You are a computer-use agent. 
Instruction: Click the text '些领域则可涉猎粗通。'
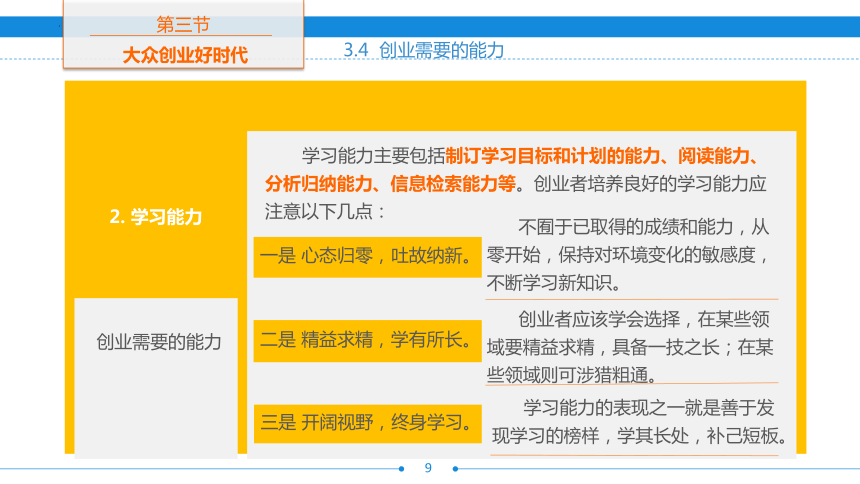pyautogui.click(x=572, y=375)
